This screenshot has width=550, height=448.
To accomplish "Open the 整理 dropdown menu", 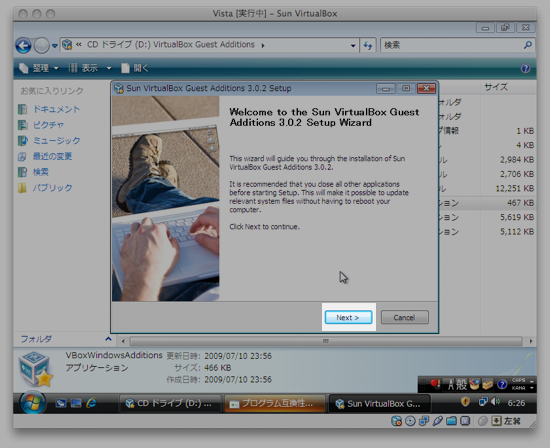I will pyautogui.click(x=39, y=68).
